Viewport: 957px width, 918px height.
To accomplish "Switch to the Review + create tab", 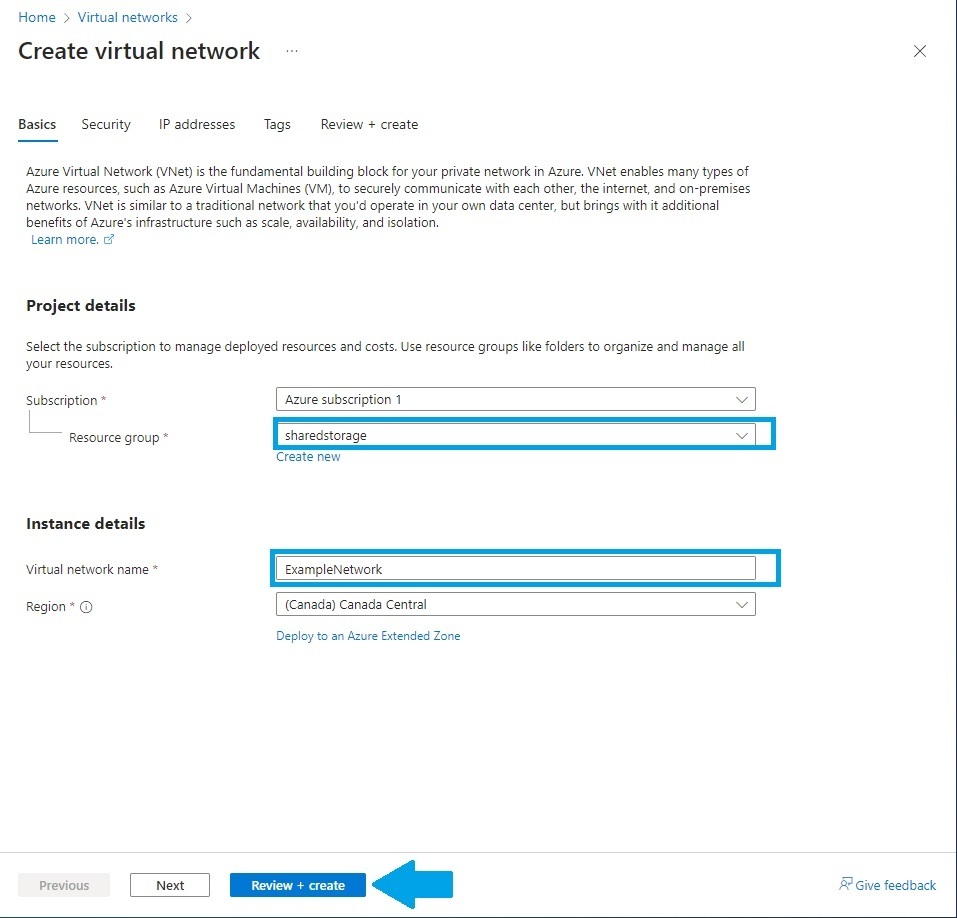I will point(369,124).
